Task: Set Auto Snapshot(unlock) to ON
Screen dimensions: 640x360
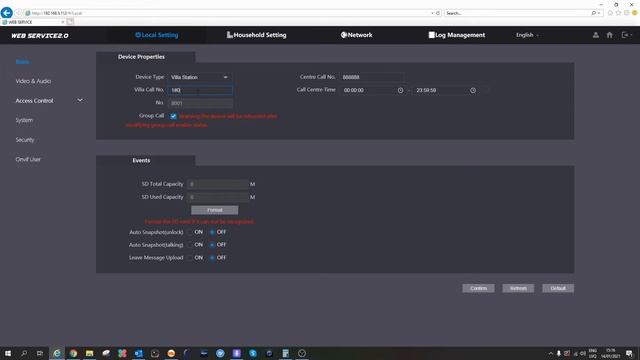Action: pyautogui.click(x=190, y=232)
